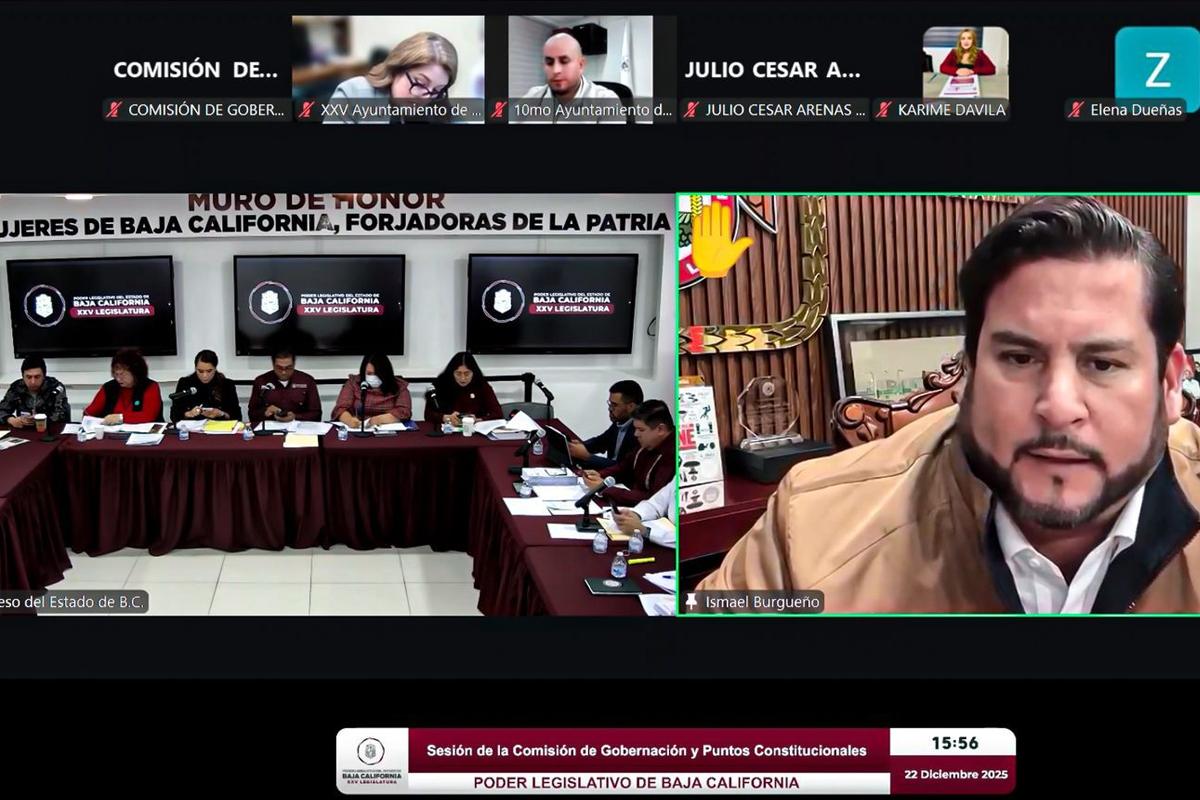Click muted mic icon for JULIO CESAR ARENAS

coord(691,110)
